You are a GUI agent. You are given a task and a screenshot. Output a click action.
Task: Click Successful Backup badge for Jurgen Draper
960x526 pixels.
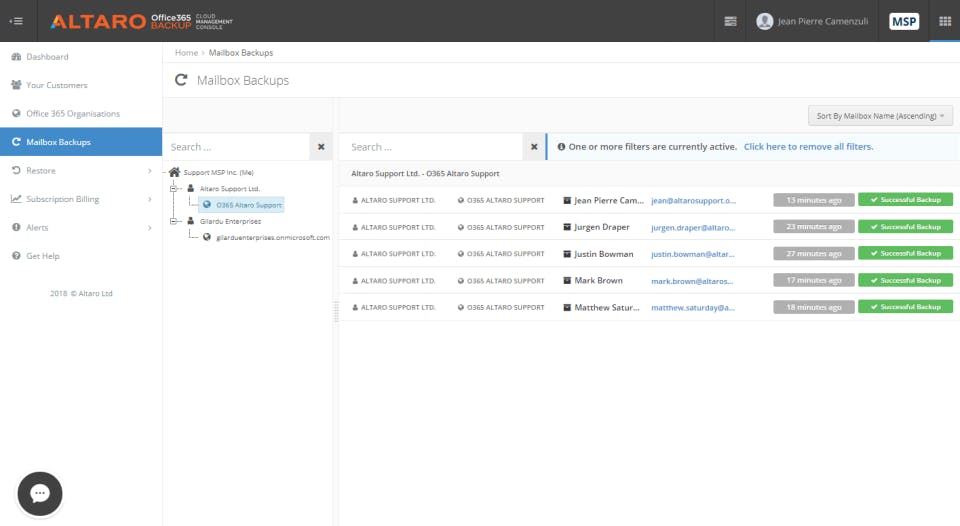[x=905, y=227]
